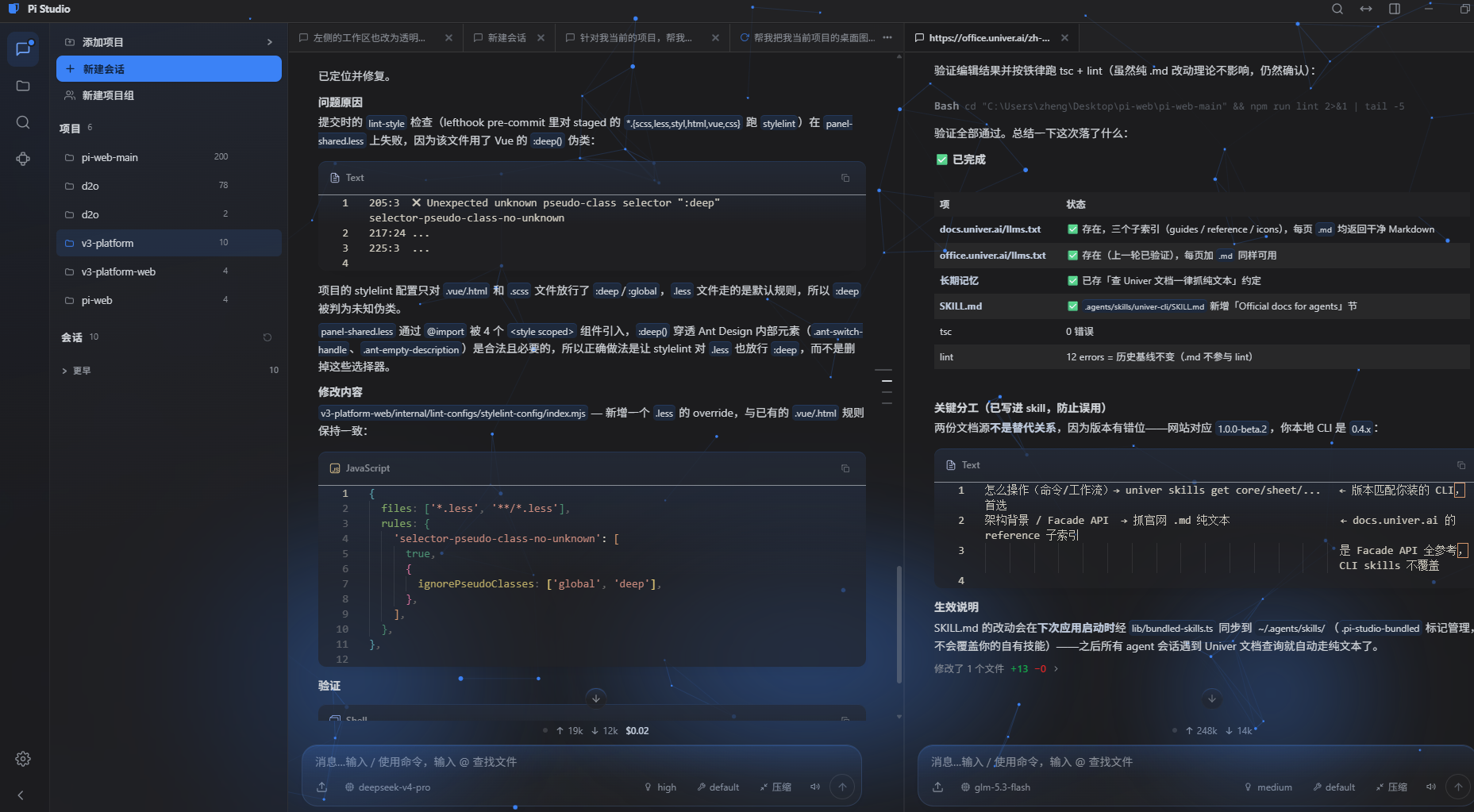Screen dimensions: 1474x812
Task: Open the pi-web-main project
Action: coord(169,157)
